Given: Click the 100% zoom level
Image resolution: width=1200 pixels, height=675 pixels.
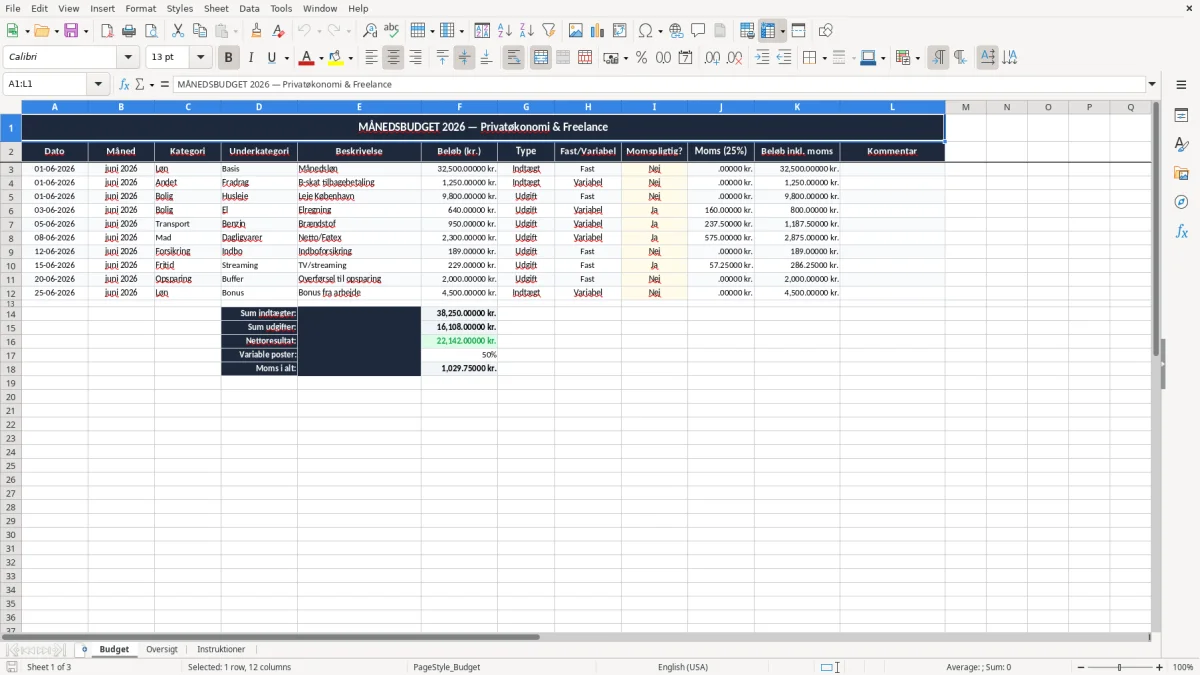Looking at the screenshot, I should (x=1183, y=667).
